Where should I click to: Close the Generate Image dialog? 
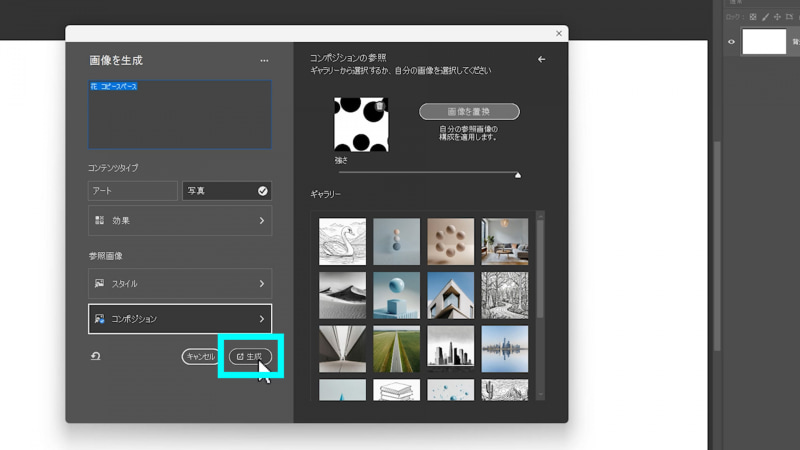click(x=559, y=33)
